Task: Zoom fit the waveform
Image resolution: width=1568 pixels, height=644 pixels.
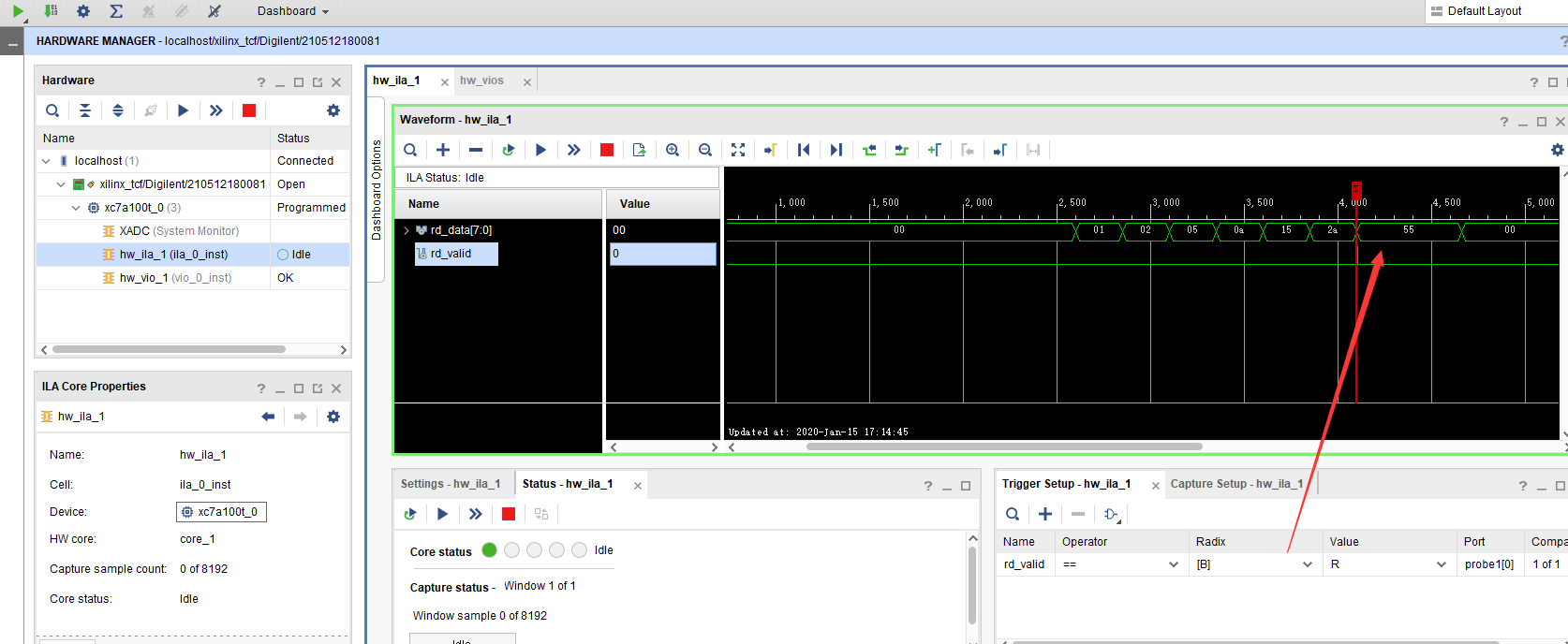Action: 738,150
